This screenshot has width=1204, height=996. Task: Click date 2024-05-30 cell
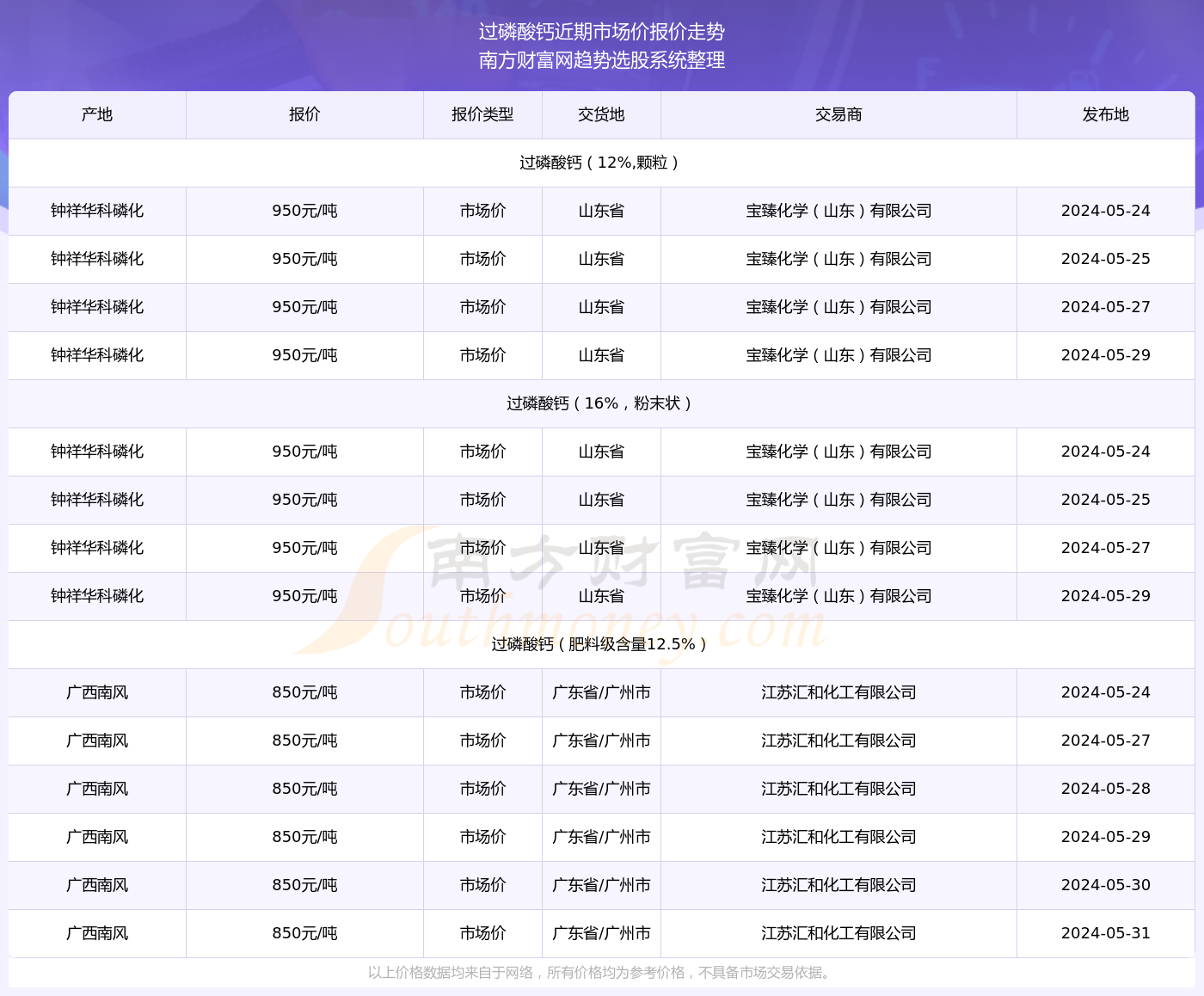(x=1105, y=885)
